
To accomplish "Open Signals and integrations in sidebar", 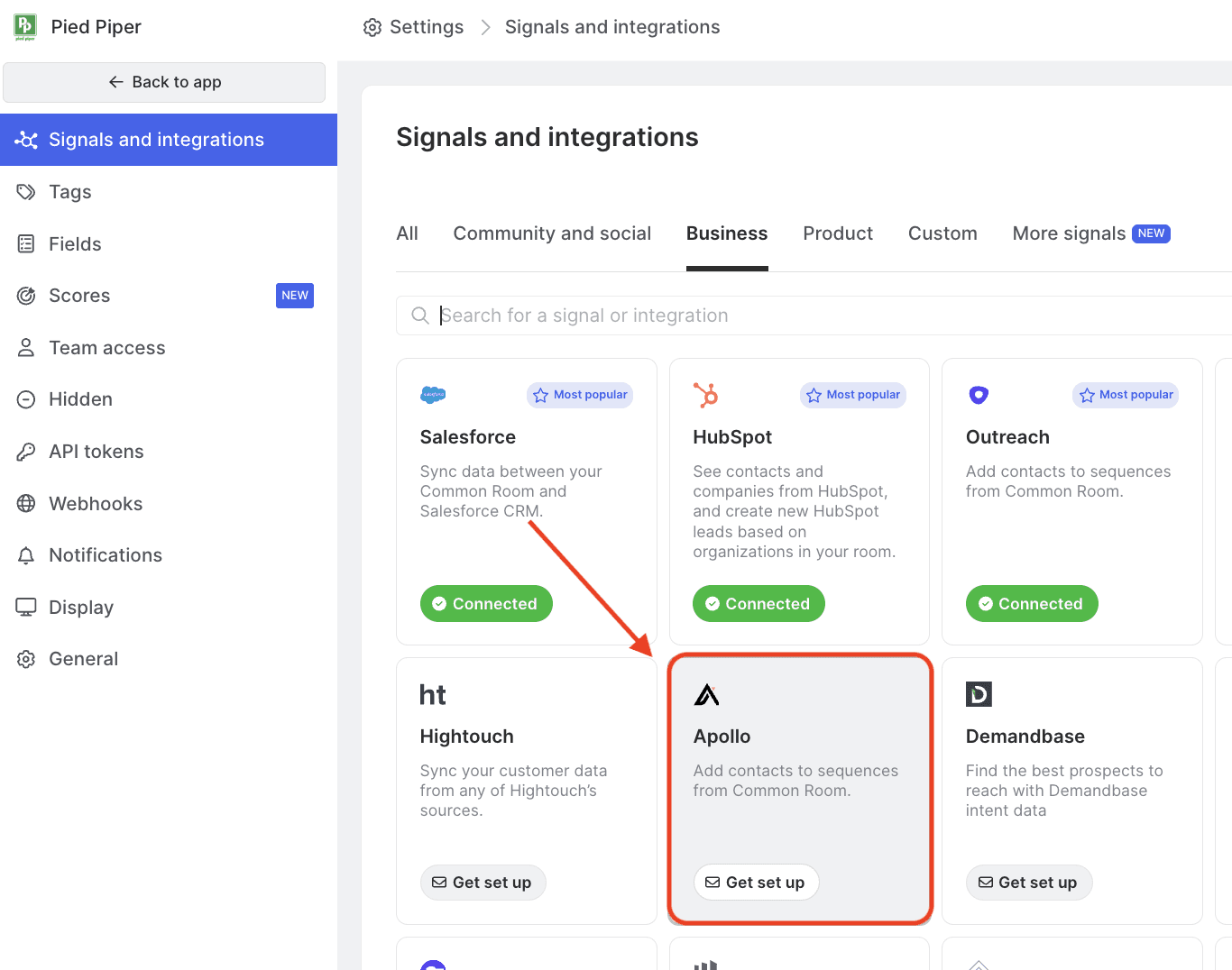I will [x=169, y=140].
